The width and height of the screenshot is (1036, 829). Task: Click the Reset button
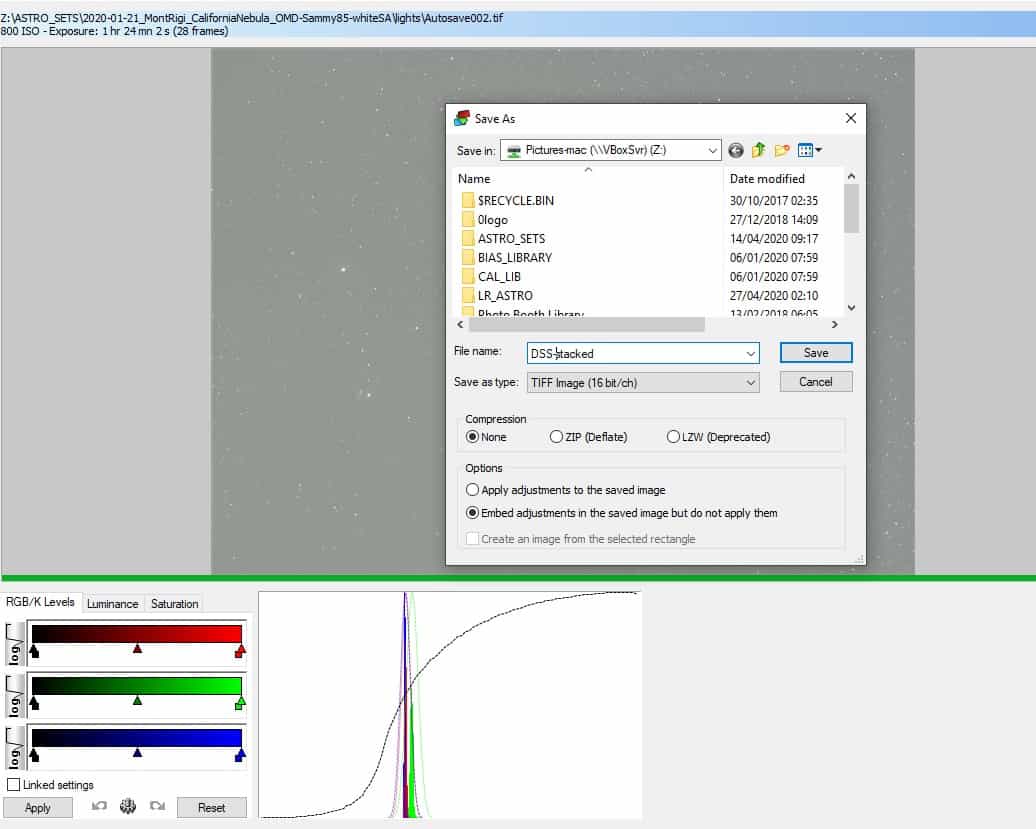click(x=211, y=807)
